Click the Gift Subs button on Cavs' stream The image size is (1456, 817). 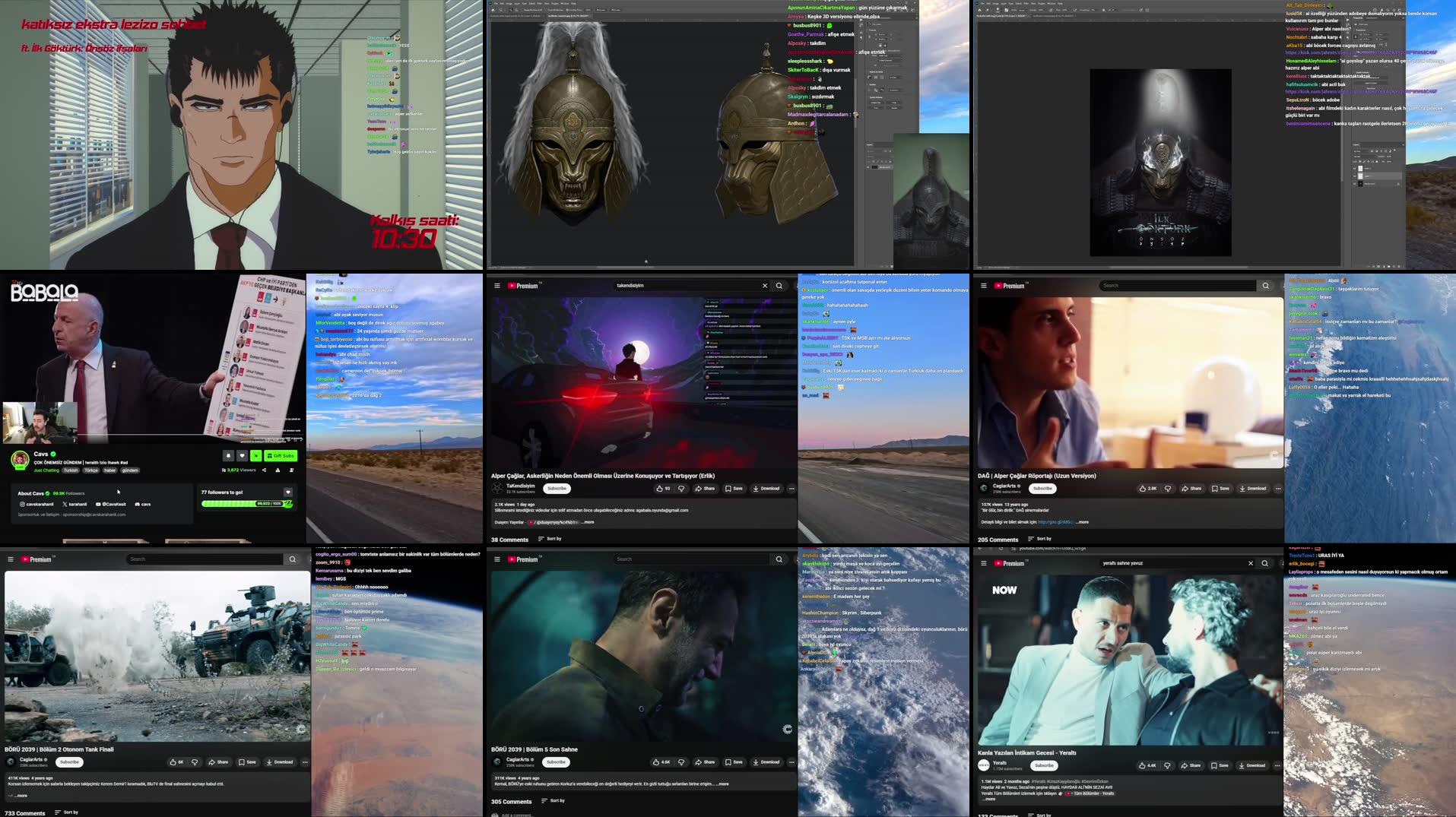click(281, 456)
